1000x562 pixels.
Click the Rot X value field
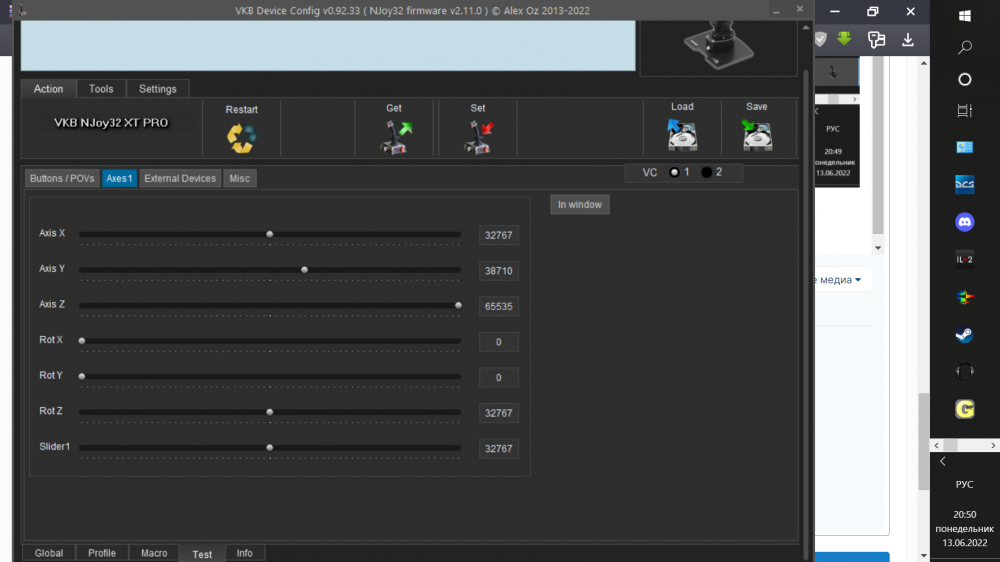499,343
